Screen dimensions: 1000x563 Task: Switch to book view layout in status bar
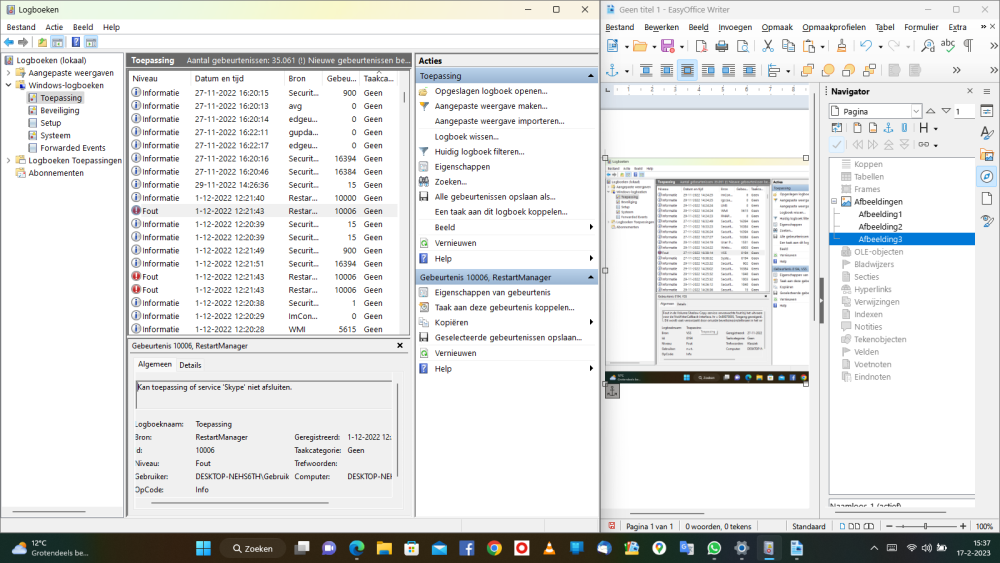(x=871, y=526)
